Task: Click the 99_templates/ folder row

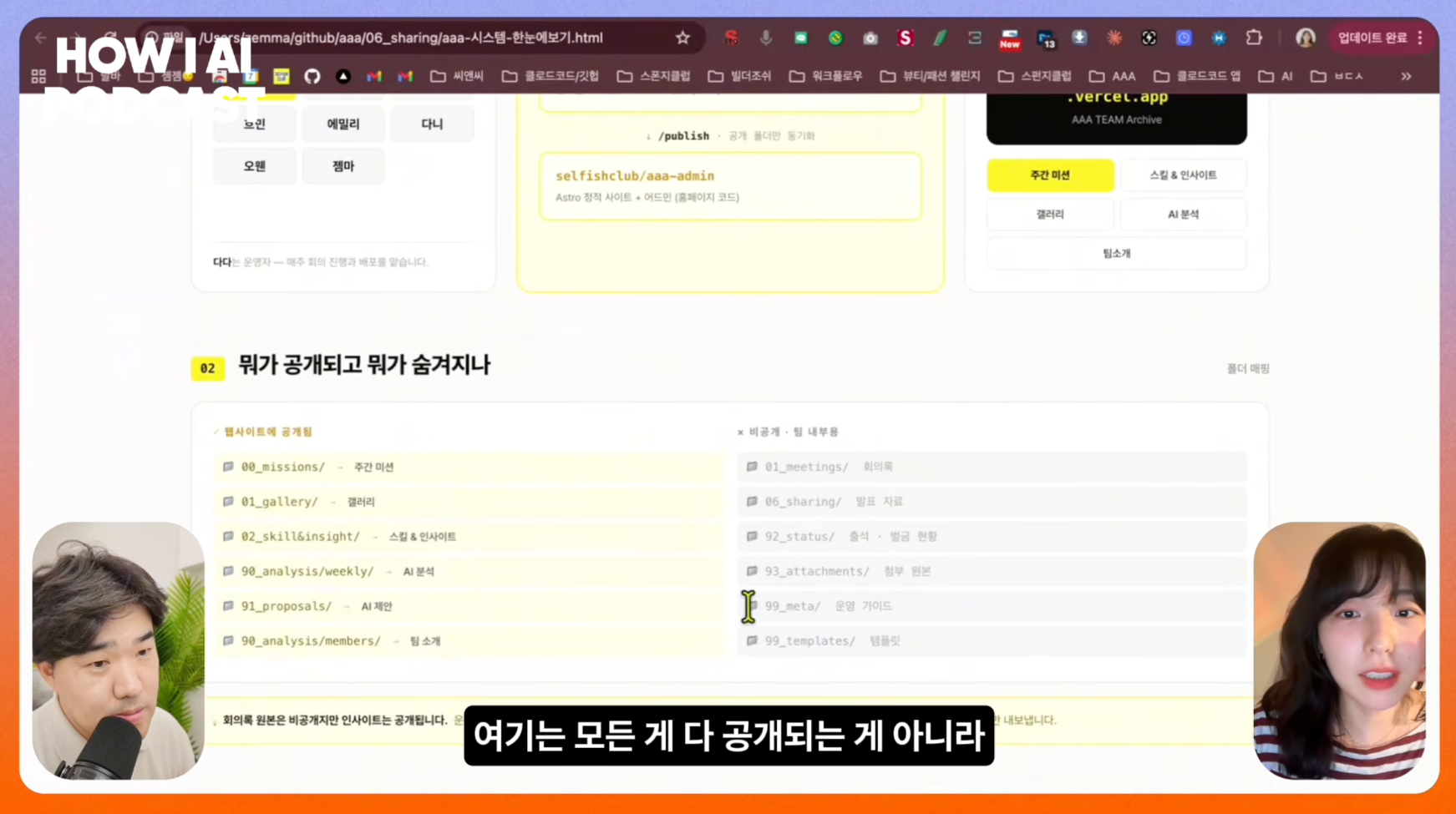Action: pyautogui.click(x=992, y=641)
